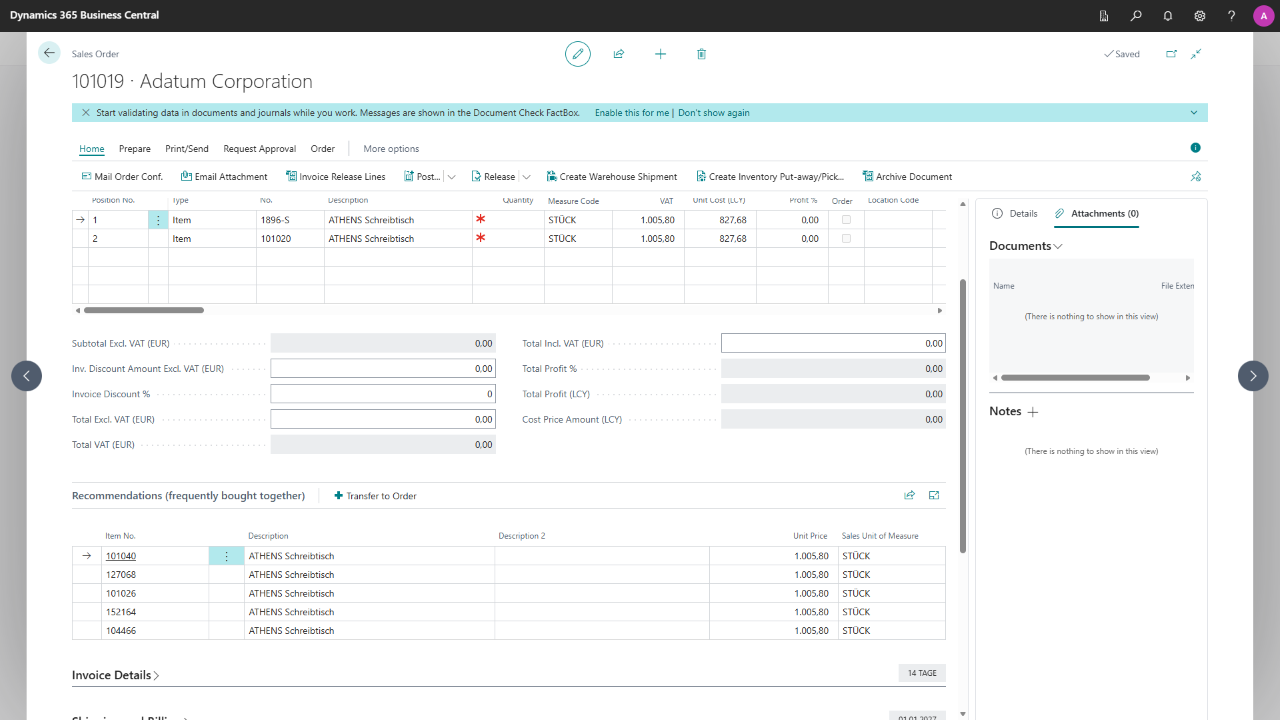Open the Print/Send menu
1280x720 pixels.
187,149
